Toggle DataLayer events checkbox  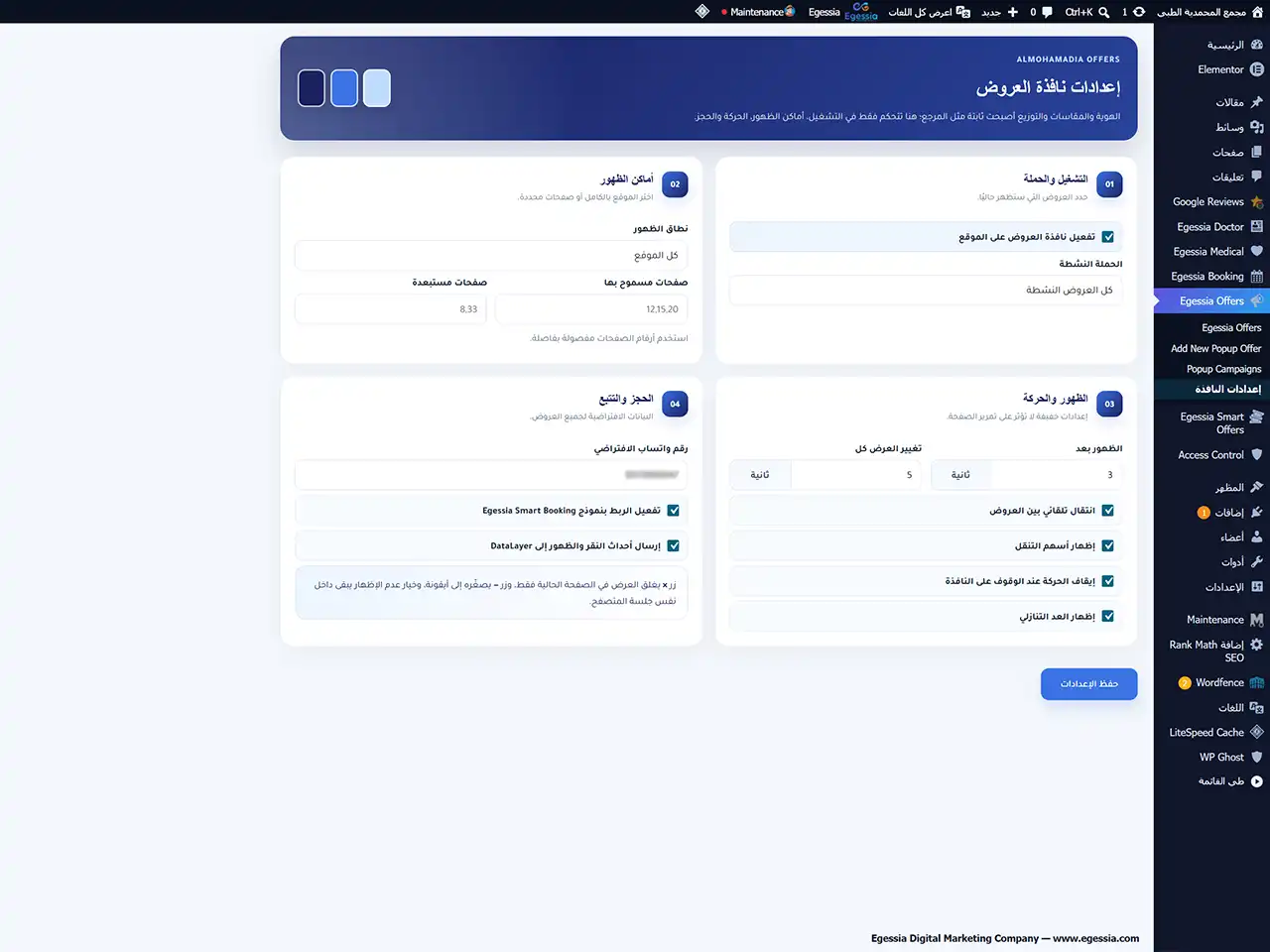(674, 545)
